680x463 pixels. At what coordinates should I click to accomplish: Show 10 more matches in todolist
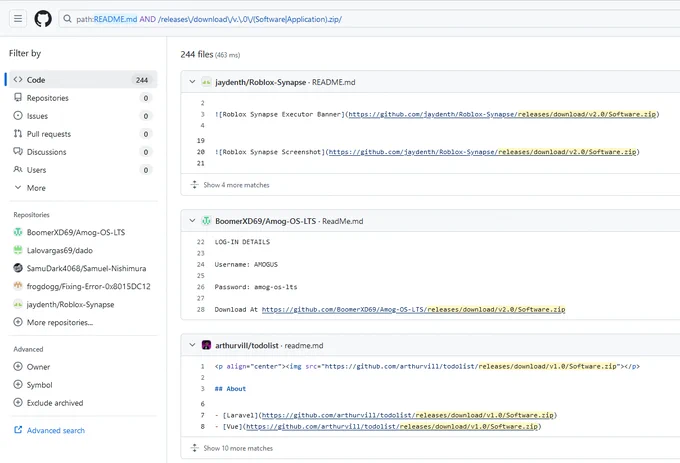pos(238,448)
